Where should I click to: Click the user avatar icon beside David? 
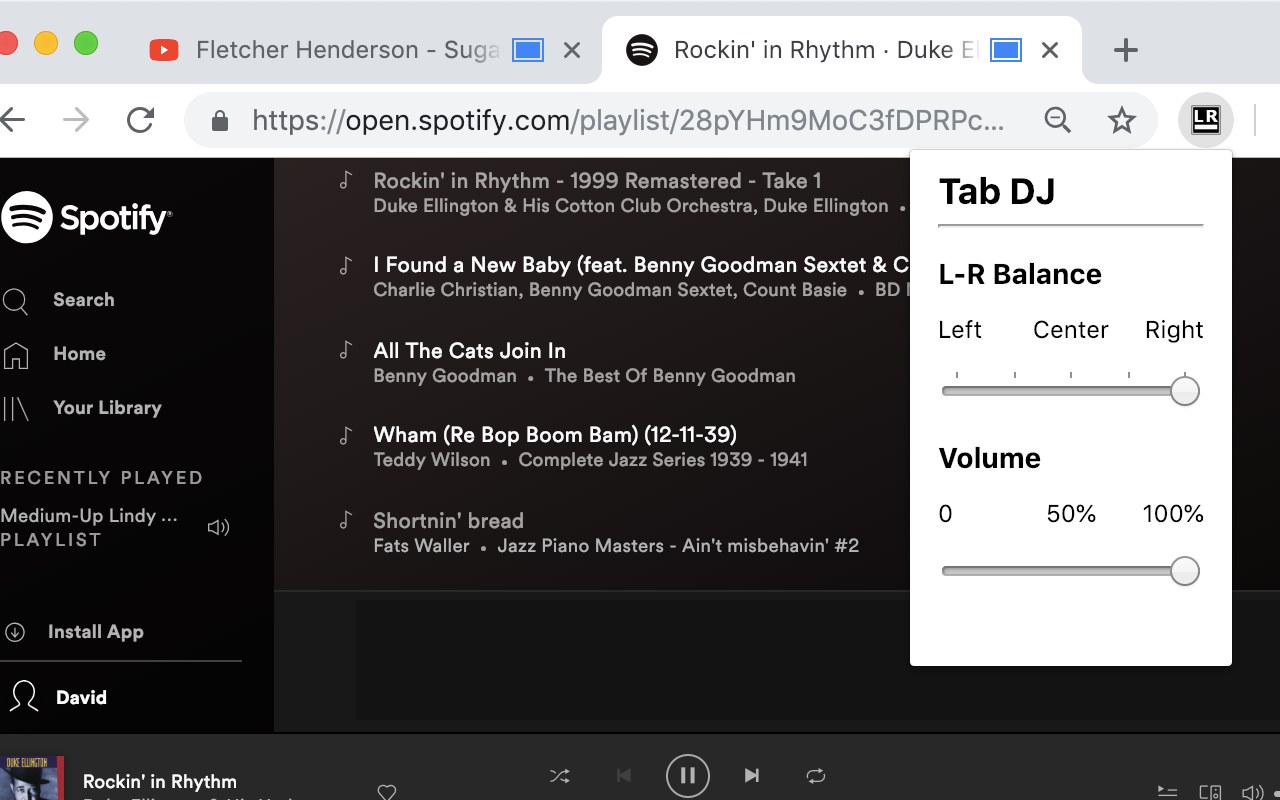(24, 697)
